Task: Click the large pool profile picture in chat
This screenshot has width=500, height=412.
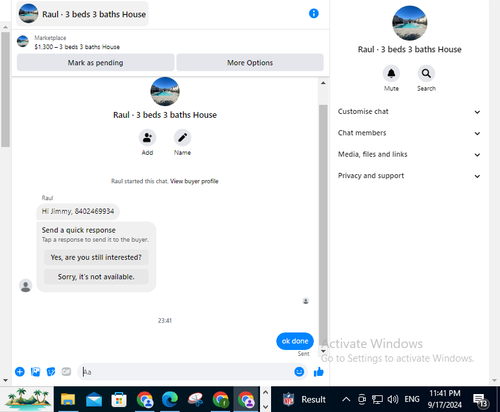Action: [x=165, y=92]
